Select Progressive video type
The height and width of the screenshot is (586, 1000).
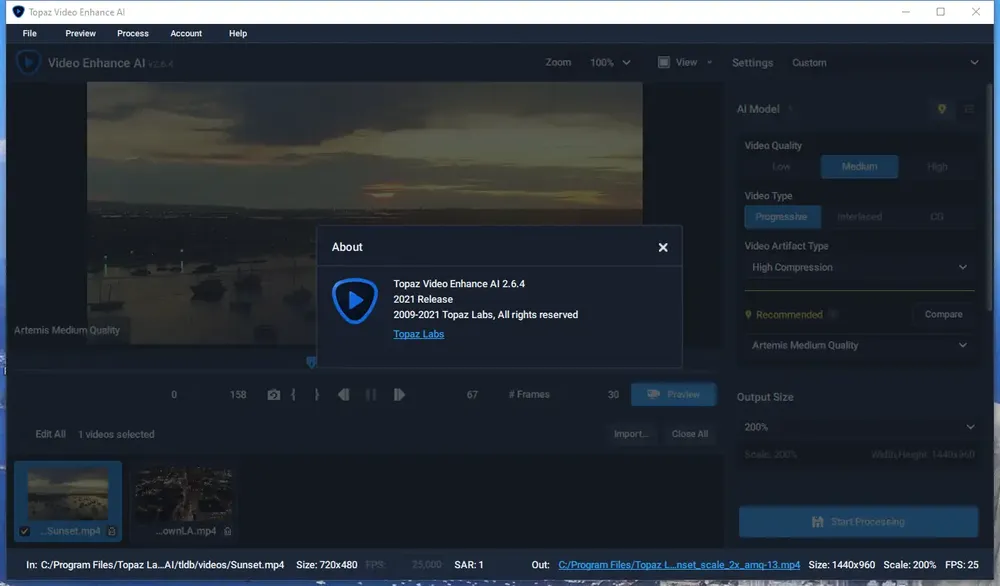[x=782, y=217]
